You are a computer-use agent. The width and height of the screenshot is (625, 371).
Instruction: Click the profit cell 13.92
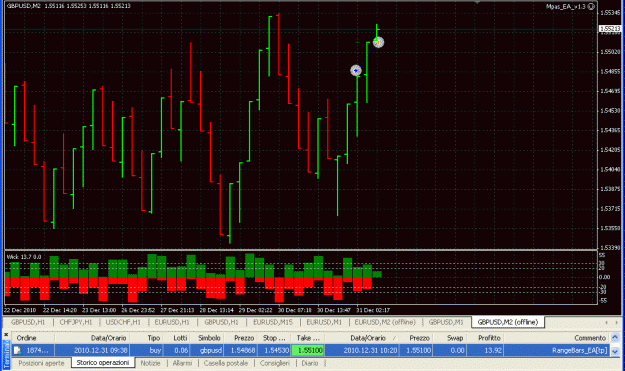pos(493,351)
